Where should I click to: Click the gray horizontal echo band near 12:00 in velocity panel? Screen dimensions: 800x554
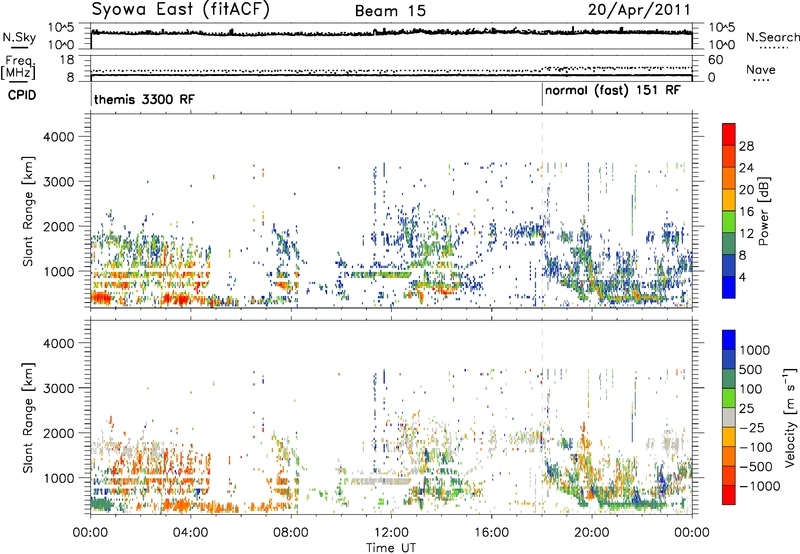[x=379, y=481]
